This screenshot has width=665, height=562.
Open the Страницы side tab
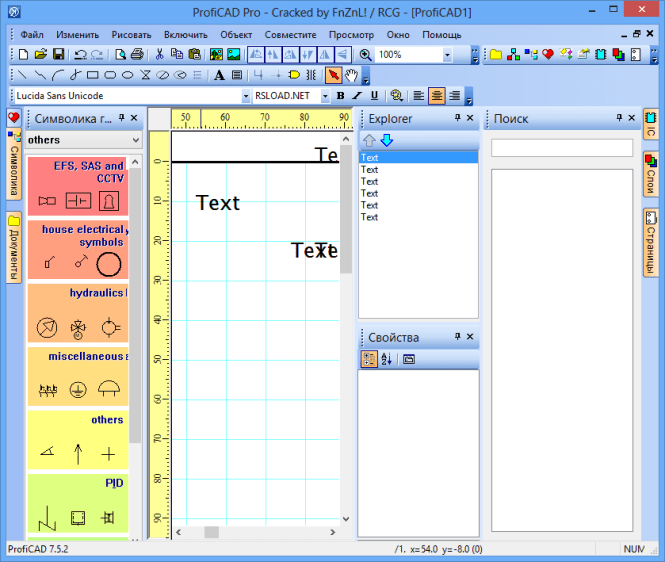(x=651, y=243)
